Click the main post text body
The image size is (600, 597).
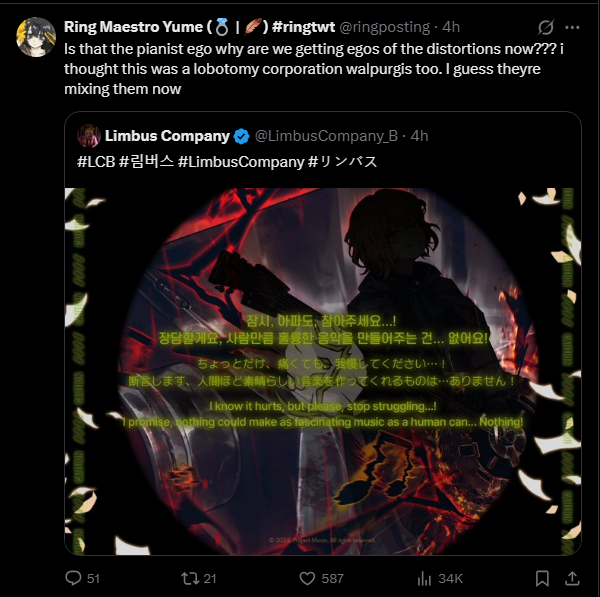314,69
